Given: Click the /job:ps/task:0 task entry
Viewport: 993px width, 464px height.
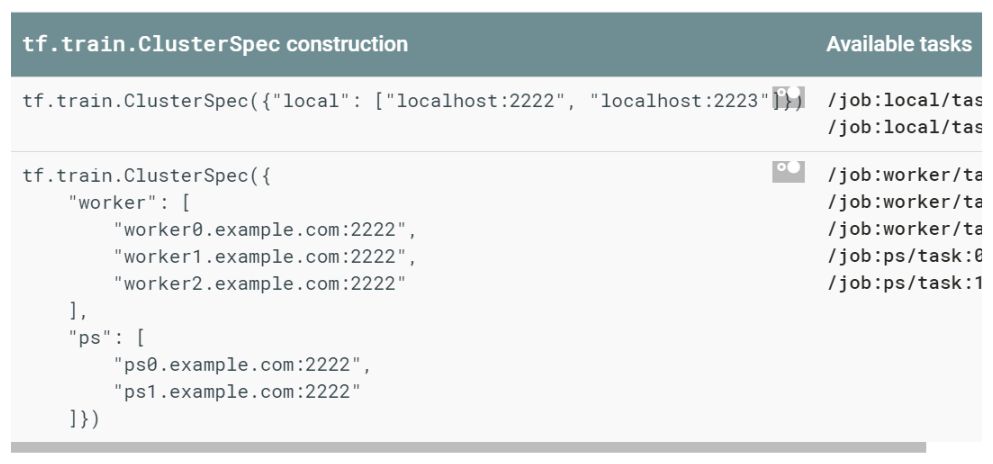Looking at the screenshot, I should 904,256.
